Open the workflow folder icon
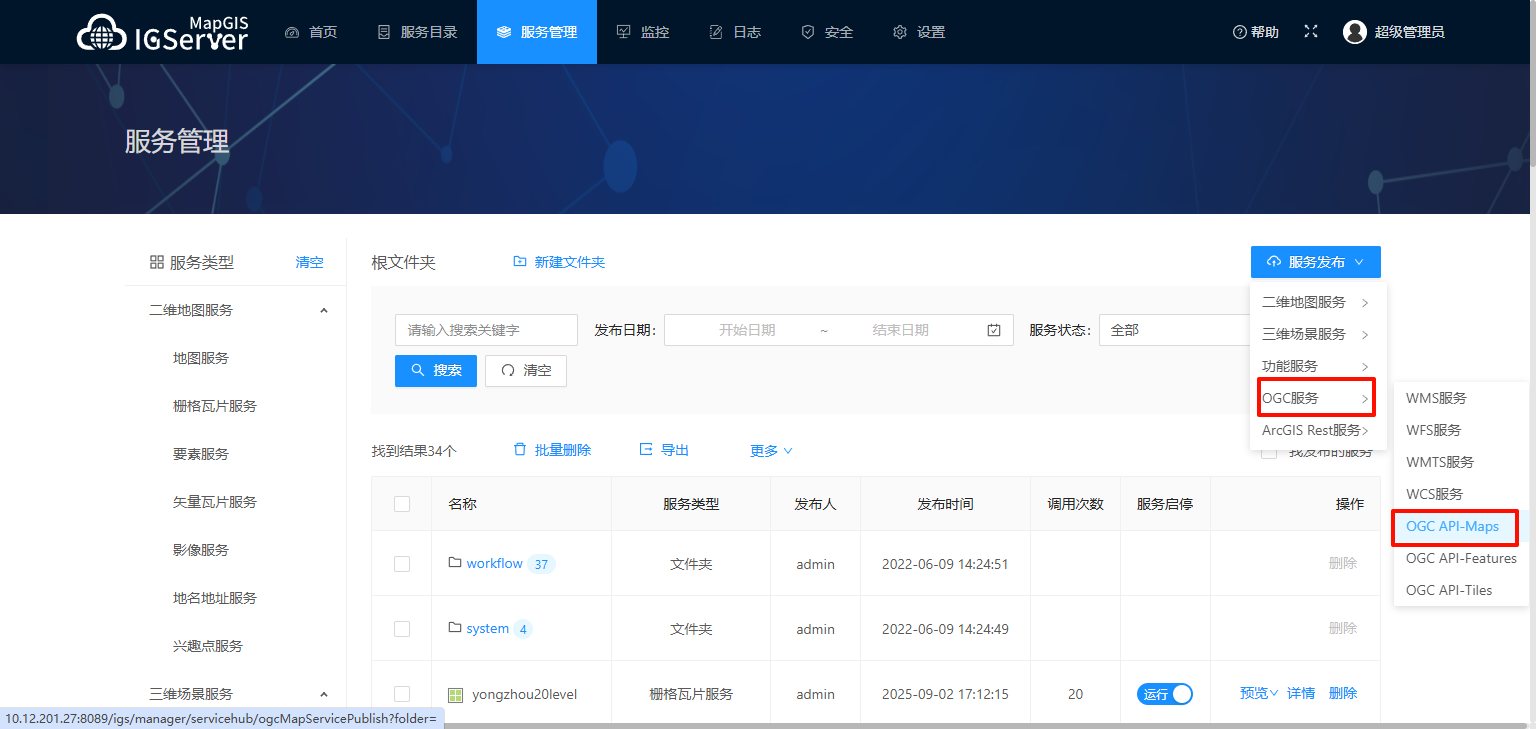 tap(455, 563)
